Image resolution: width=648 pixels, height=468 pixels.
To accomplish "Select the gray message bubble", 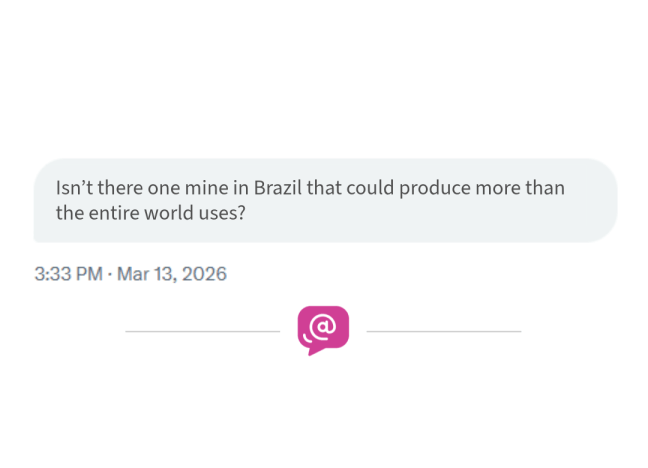I will pos(325,200).
